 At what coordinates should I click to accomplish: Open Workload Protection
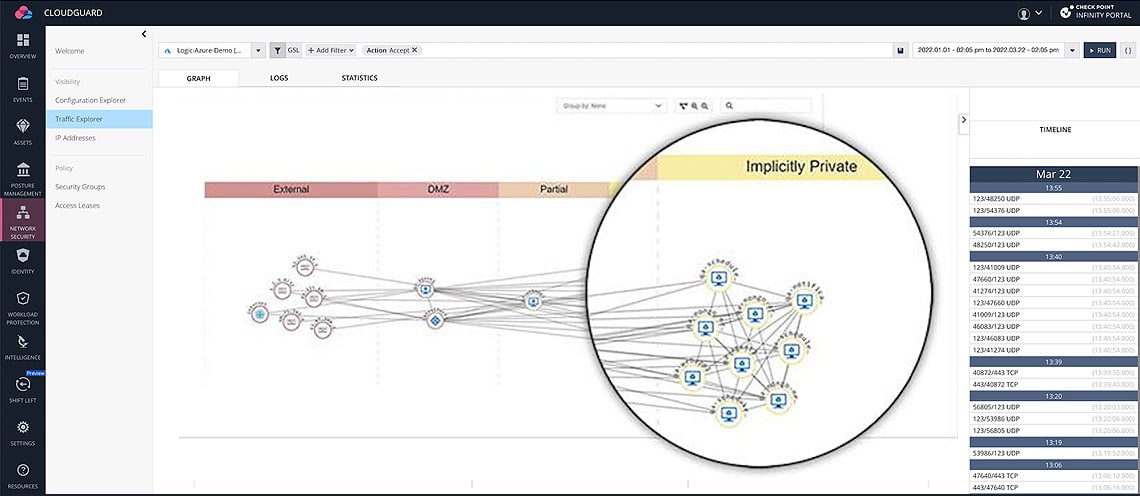tap(23, 308)
